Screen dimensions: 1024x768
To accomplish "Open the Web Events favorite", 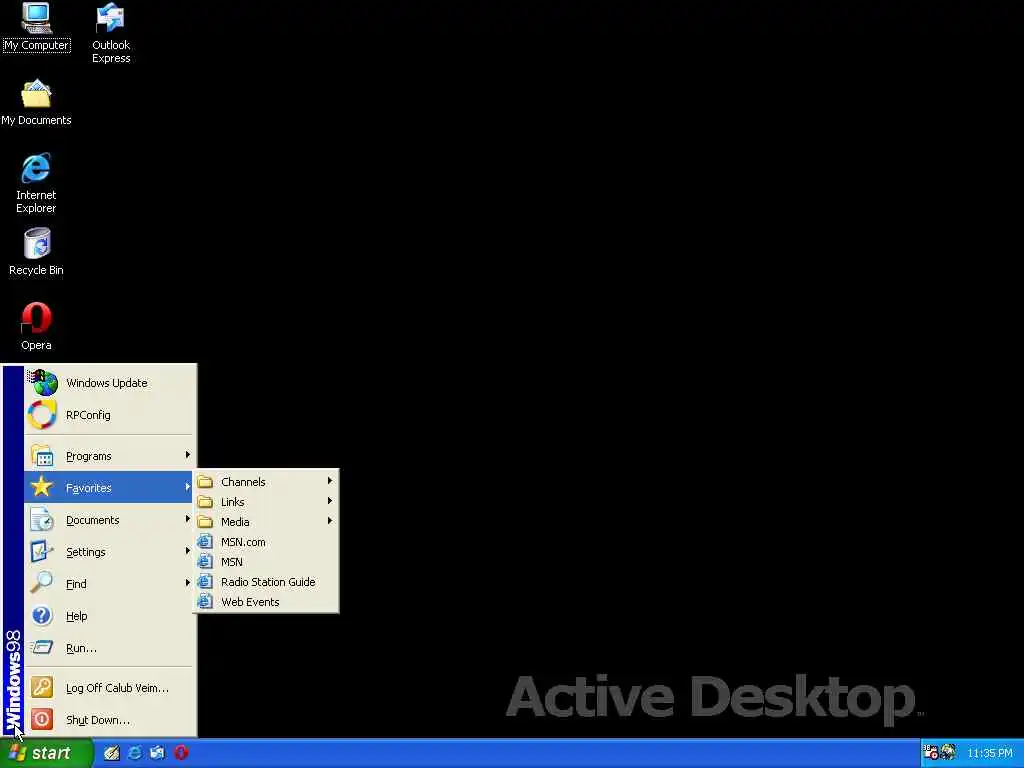I will point(266,602).
